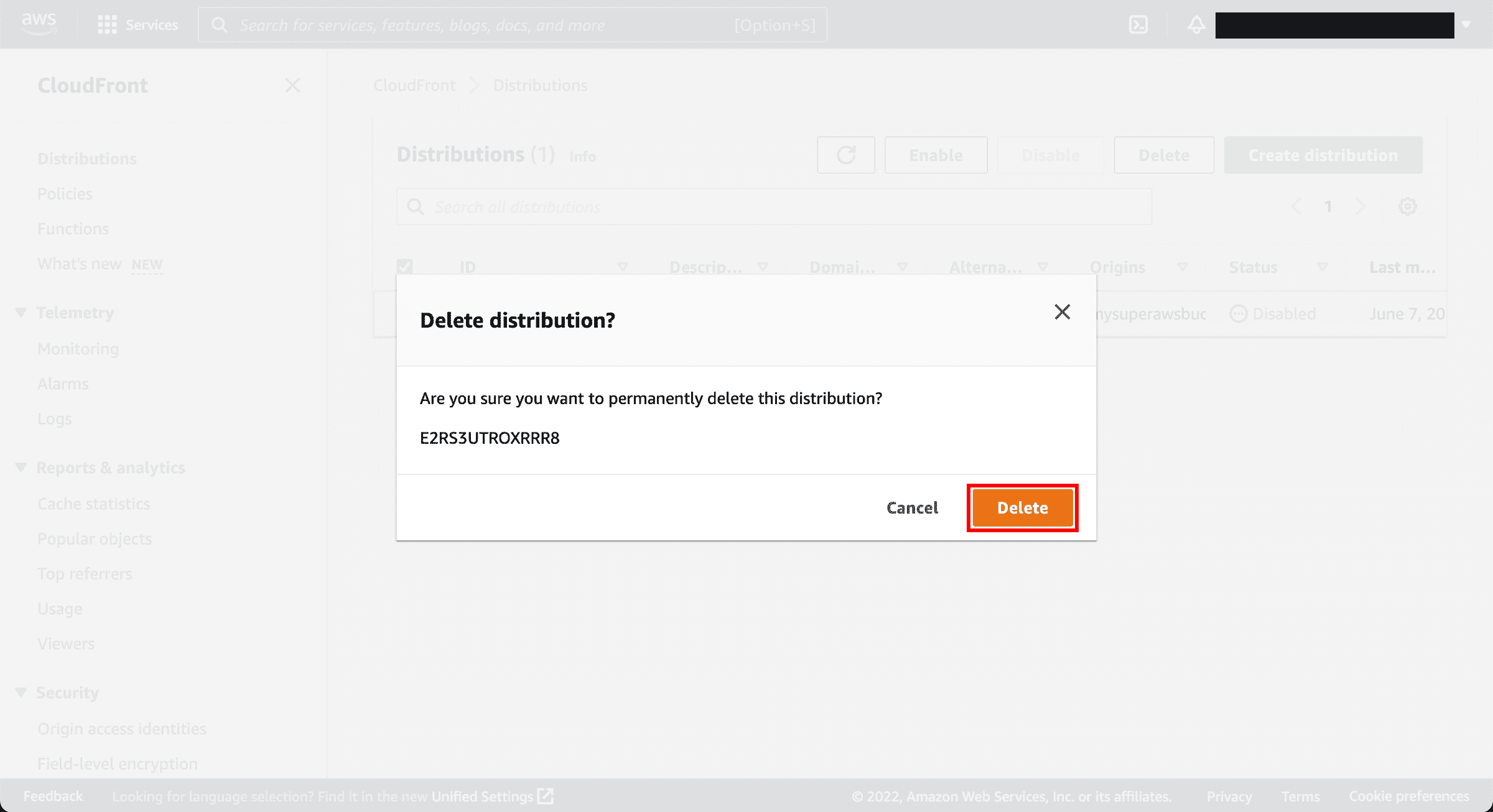Screen dimensions: 1493x812
Task: Collapse the Telemetry section
Action: pyautogui.click(x=21, y=312)
